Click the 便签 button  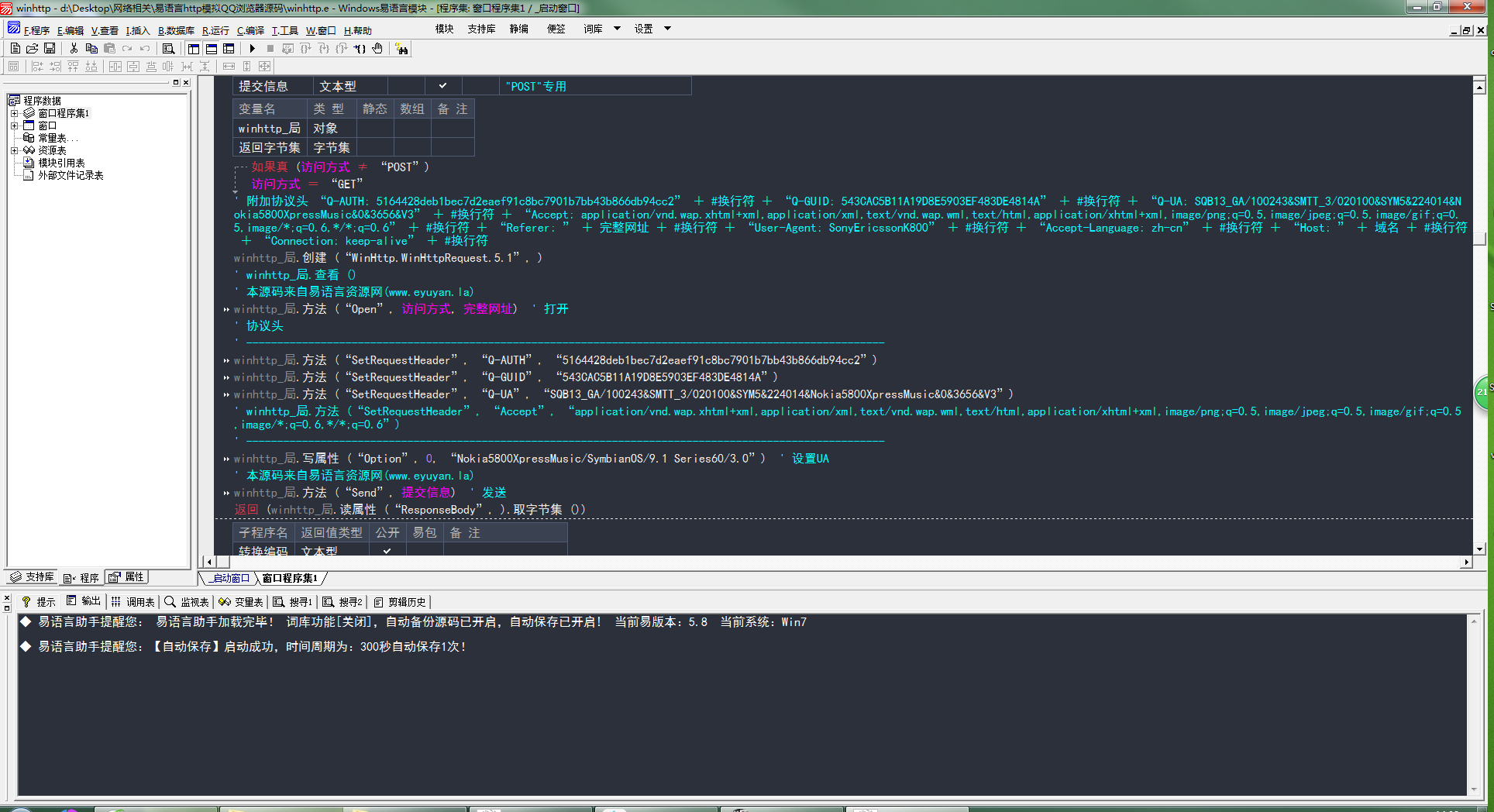(x=556, y=29)
